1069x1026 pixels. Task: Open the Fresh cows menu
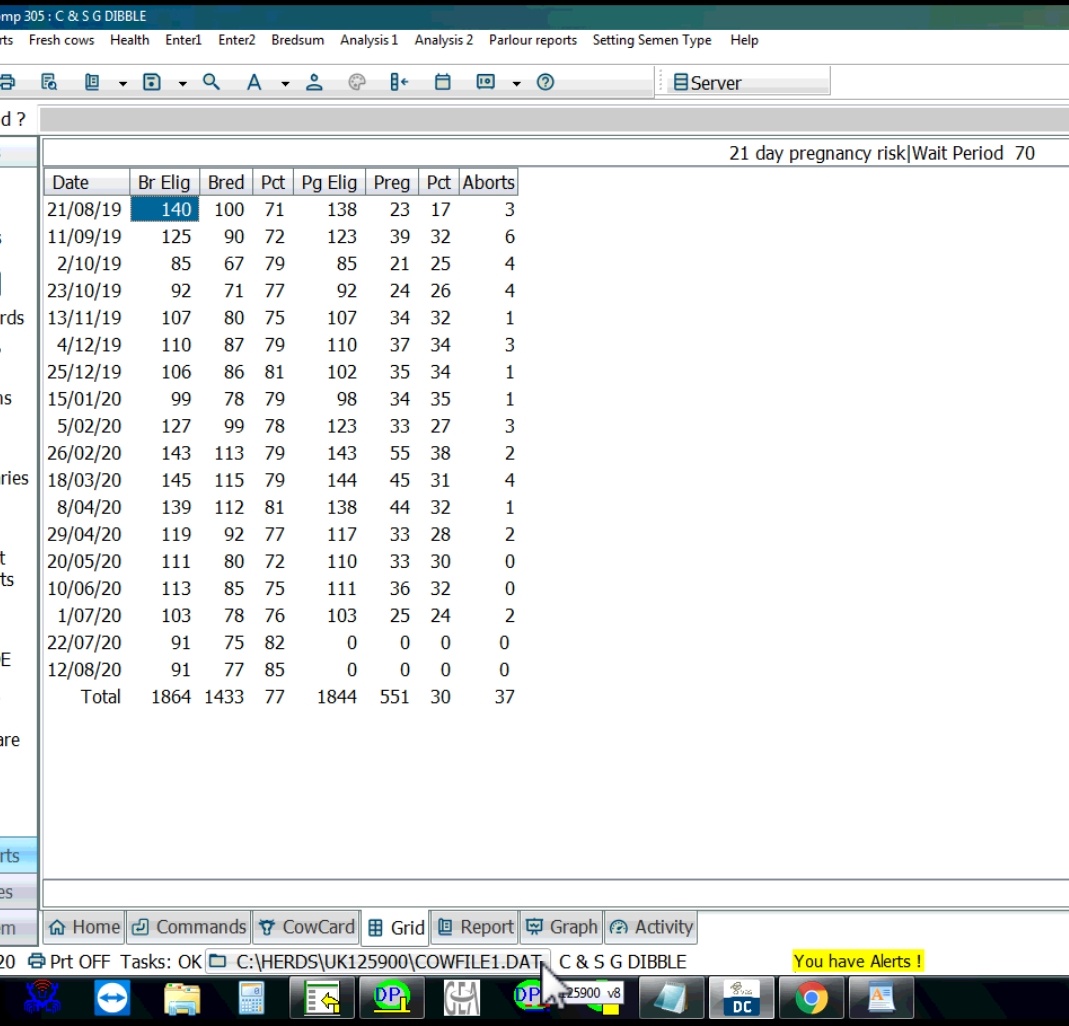[61, 40]
